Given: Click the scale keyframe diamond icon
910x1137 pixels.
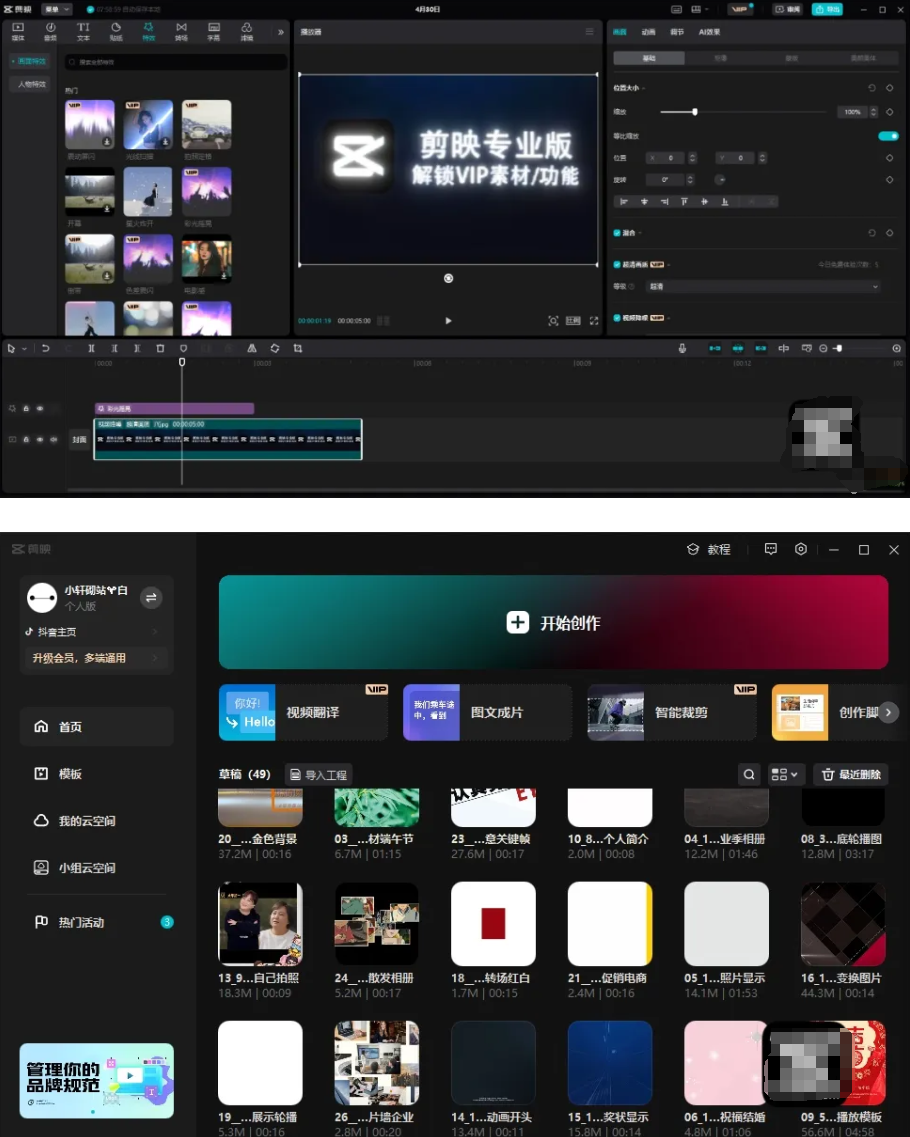Looking at the screenshot, I should 890,112.
